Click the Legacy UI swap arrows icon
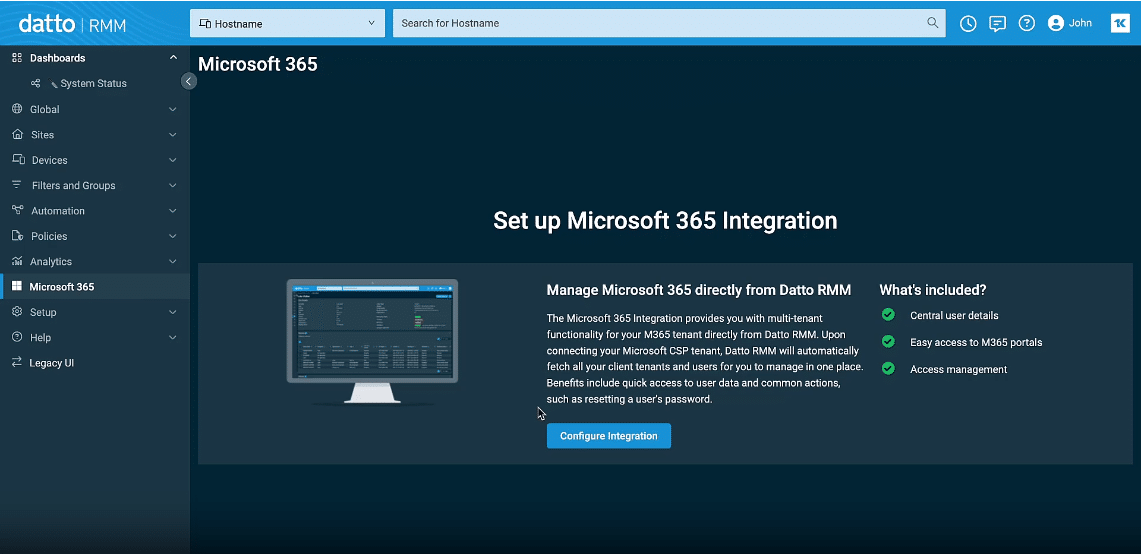This screenshot has width=1141, height=554. click(x=17, y=363)
